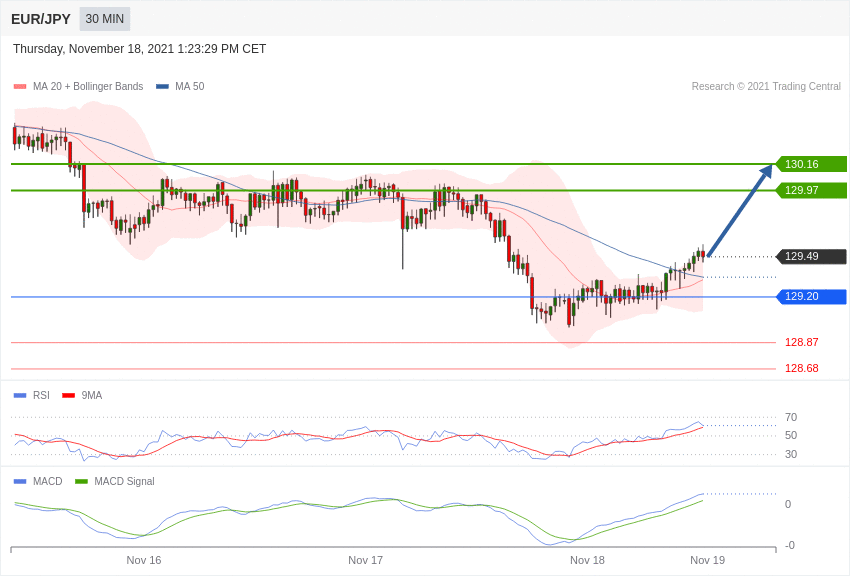Click the RSI 50 axis value
The width and height of the screenshot is (850, 576).
pyautogui.click(x=791, y=435)
